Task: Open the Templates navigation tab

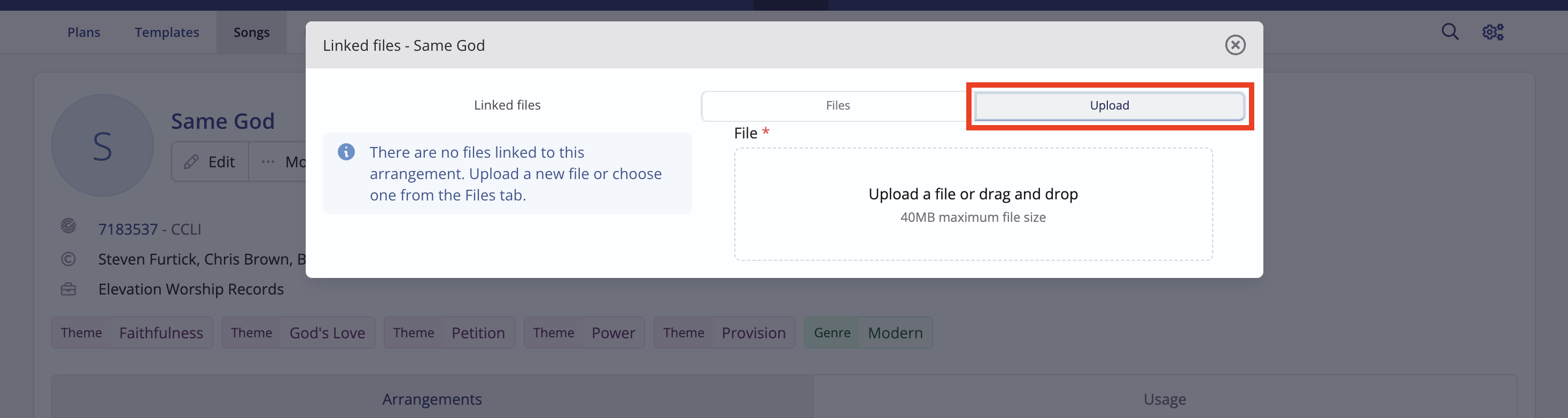Action: 167,32
